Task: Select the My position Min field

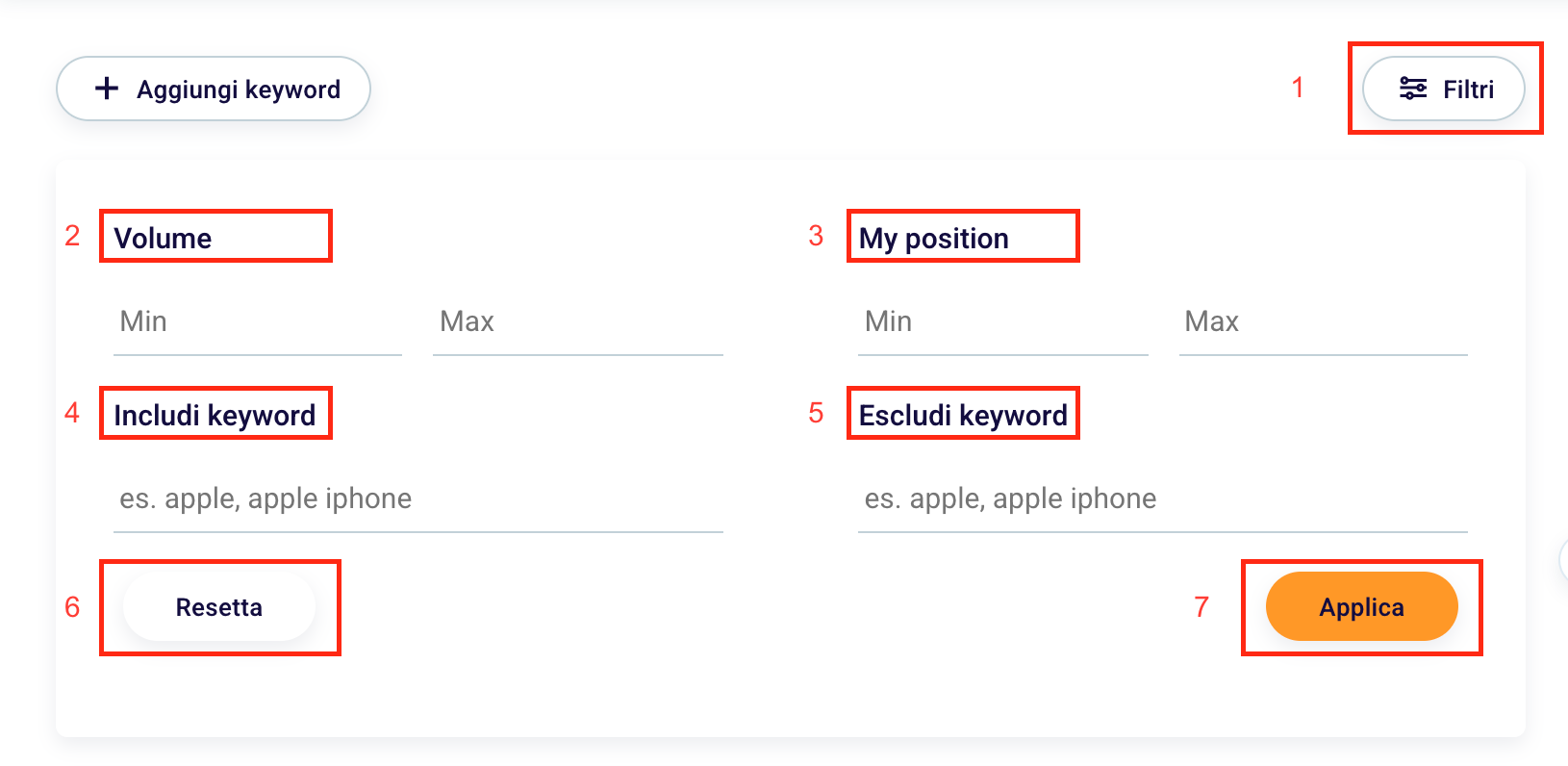Action: click(1002, 321)
